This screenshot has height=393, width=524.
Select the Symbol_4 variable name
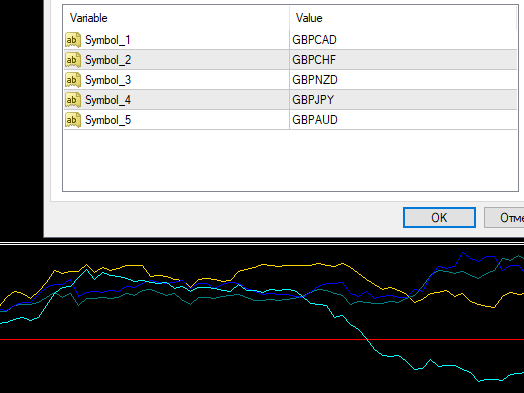pyautogui.click(x=108, y=100)
